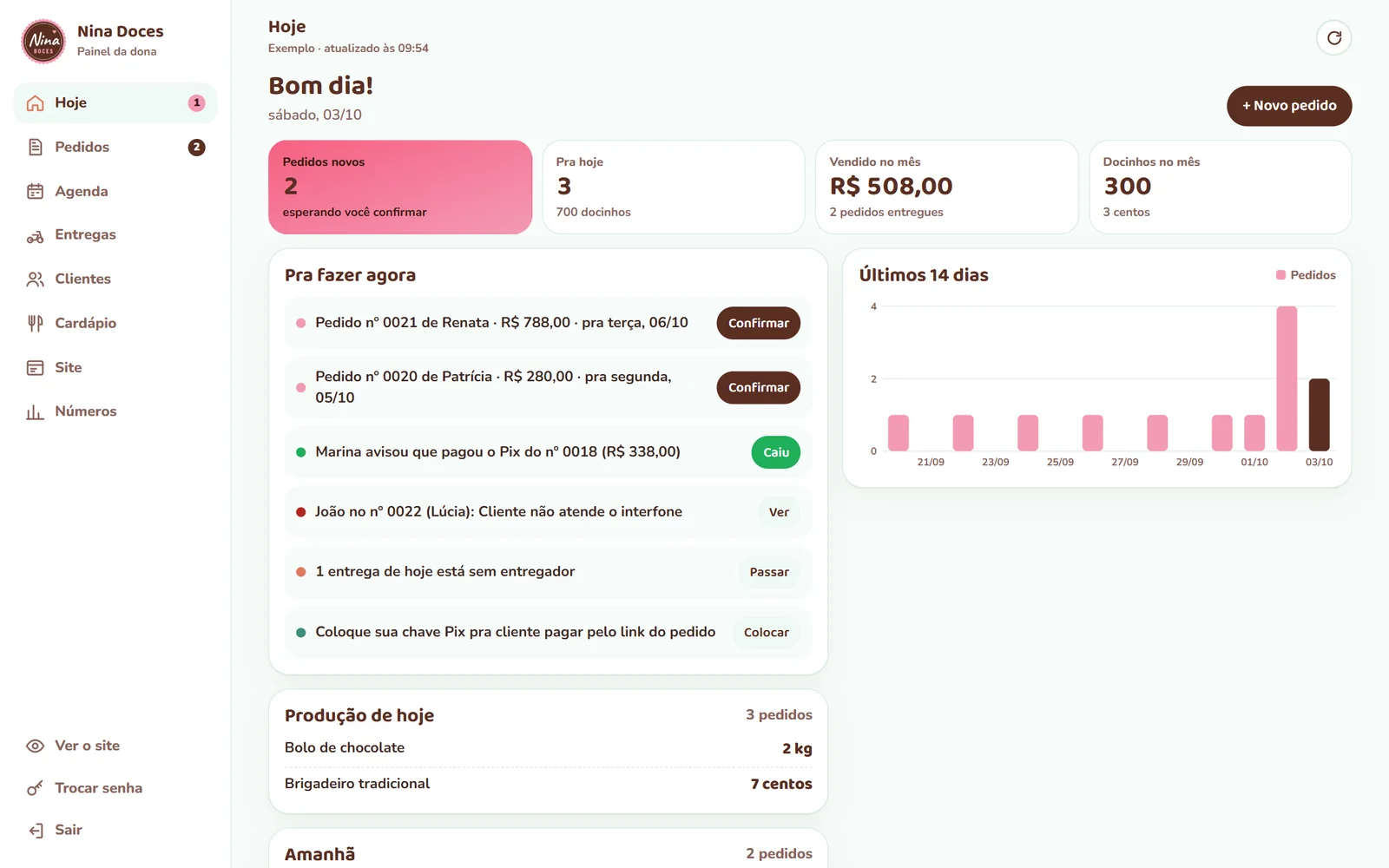This screenshot has width=1389, height=868.
Task: Click the Brigadeiro tradicional row
Action: [549, 784]
